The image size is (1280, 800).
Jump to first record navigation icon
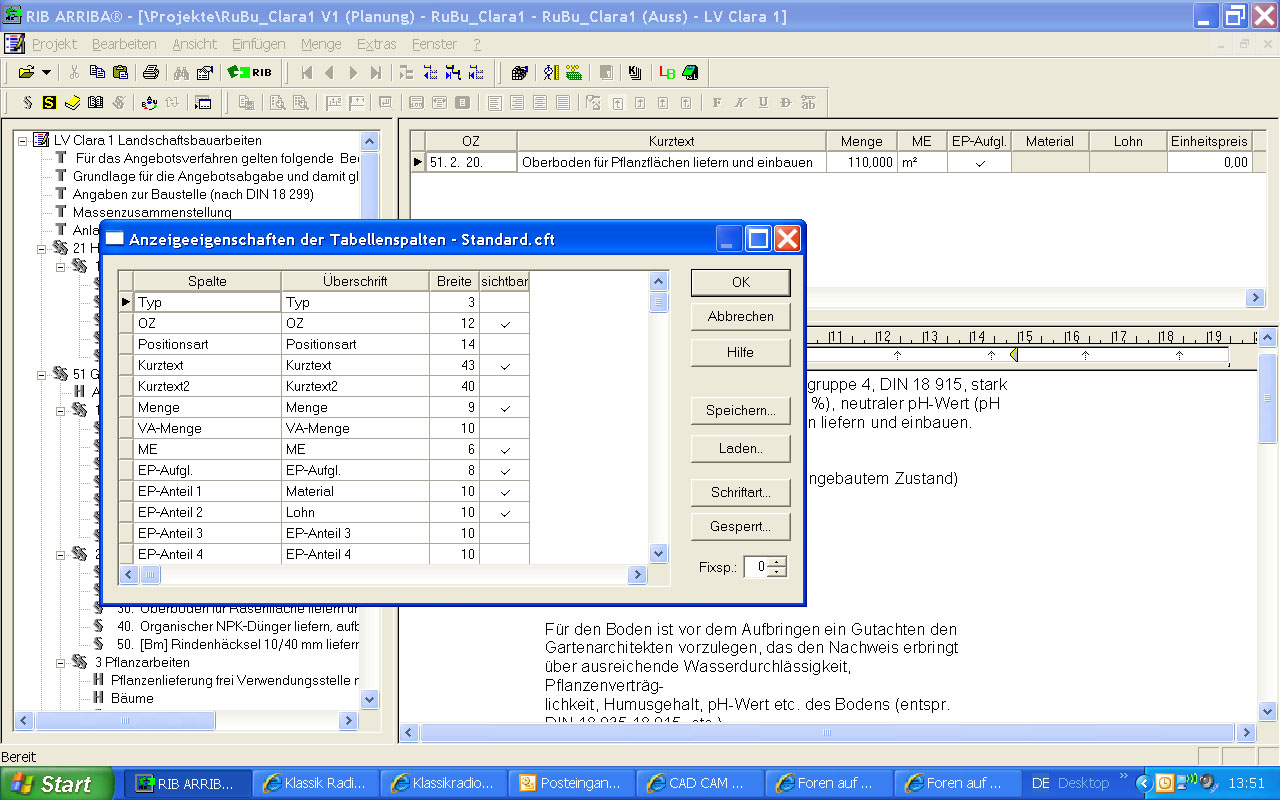coord(307,72)
